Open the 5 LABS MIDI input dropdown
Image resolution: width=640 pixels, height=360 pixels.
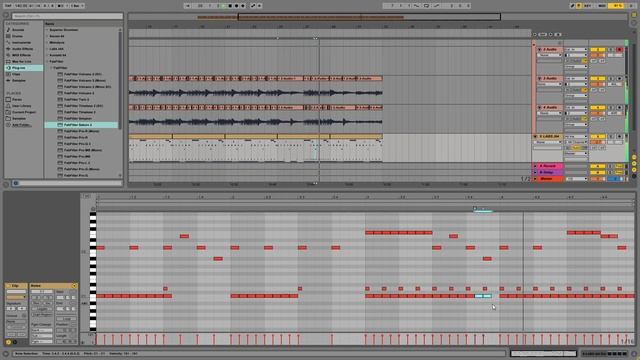point(576,137)
